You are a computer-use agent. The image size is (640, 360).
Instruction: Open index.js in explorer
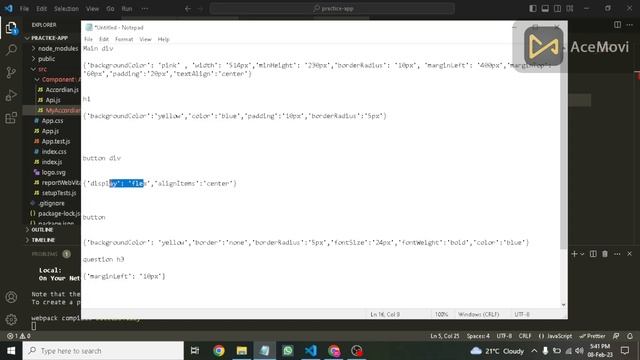pos(52,162)
